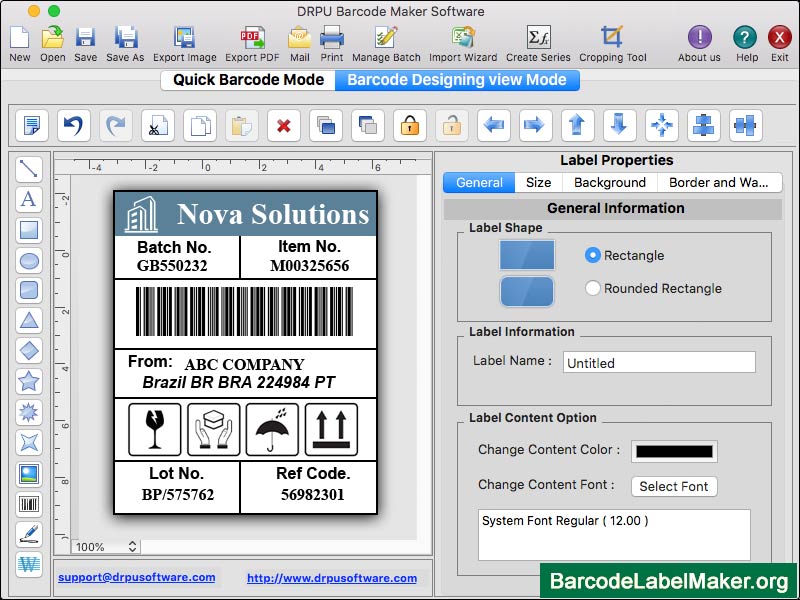Open the Import Wizard
This screenshot has width=800, height=600.
pyautogui.click(x=461, y=38)
